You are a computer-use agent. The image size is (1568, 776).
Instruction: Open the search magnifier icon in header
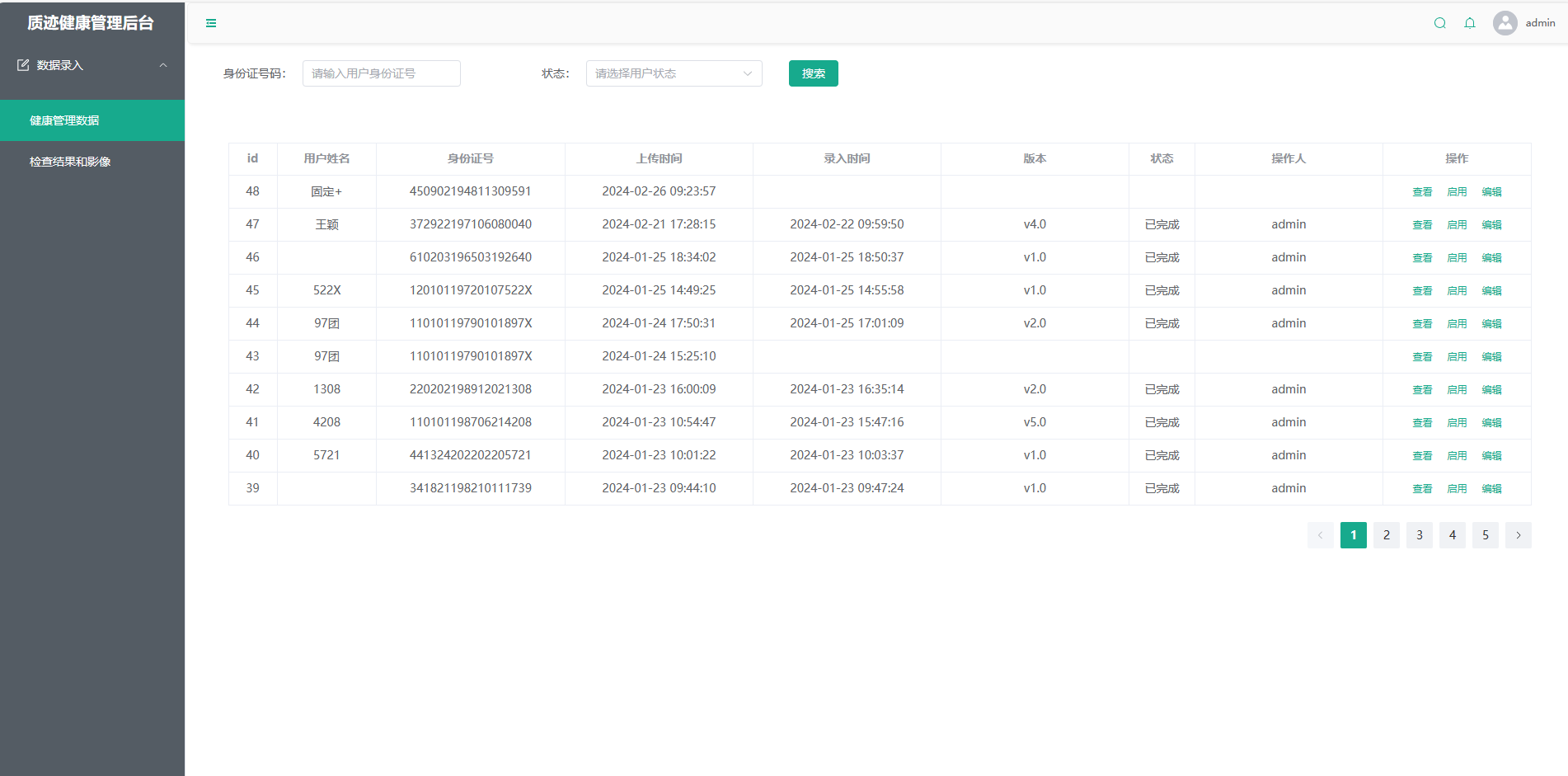pyautogui.click(x=1440, y=23)
